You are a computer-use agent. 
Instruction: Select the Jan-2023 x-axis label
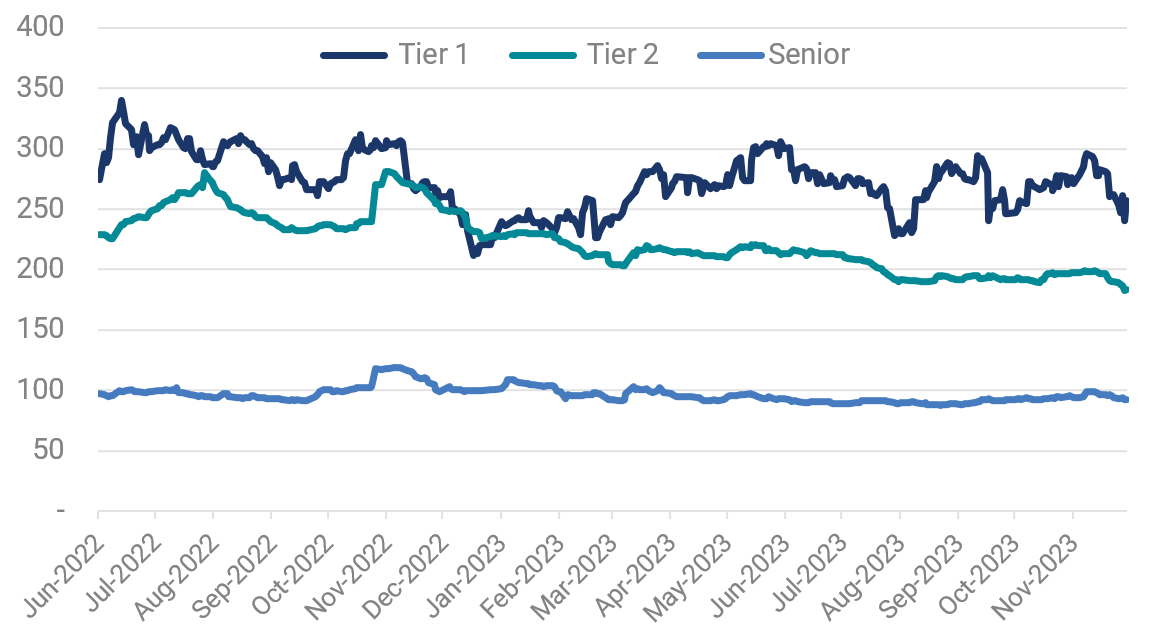point(470,560)
